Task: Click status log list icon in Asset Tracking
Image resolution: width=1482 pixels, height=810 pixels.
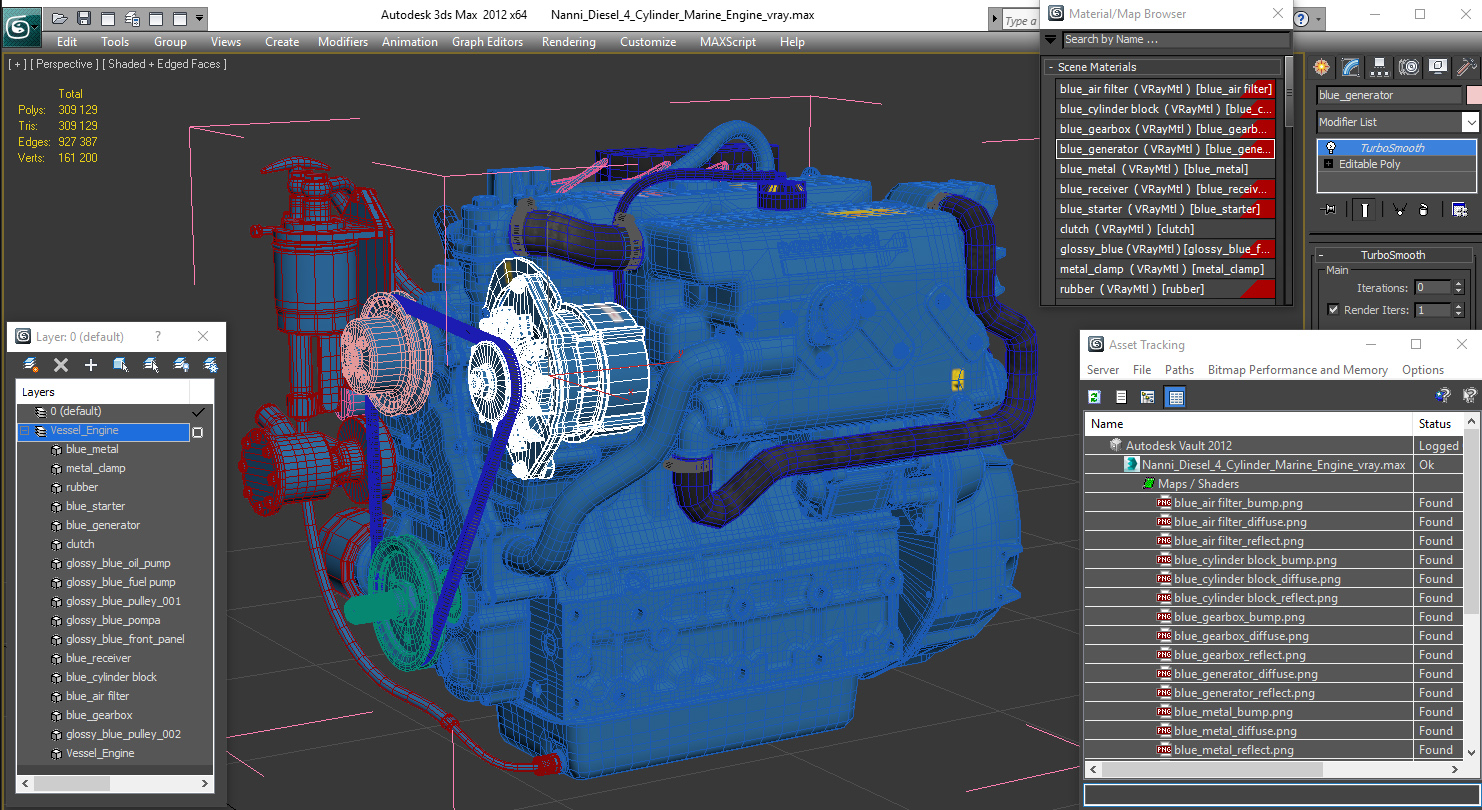Action: coord(1121,397)
